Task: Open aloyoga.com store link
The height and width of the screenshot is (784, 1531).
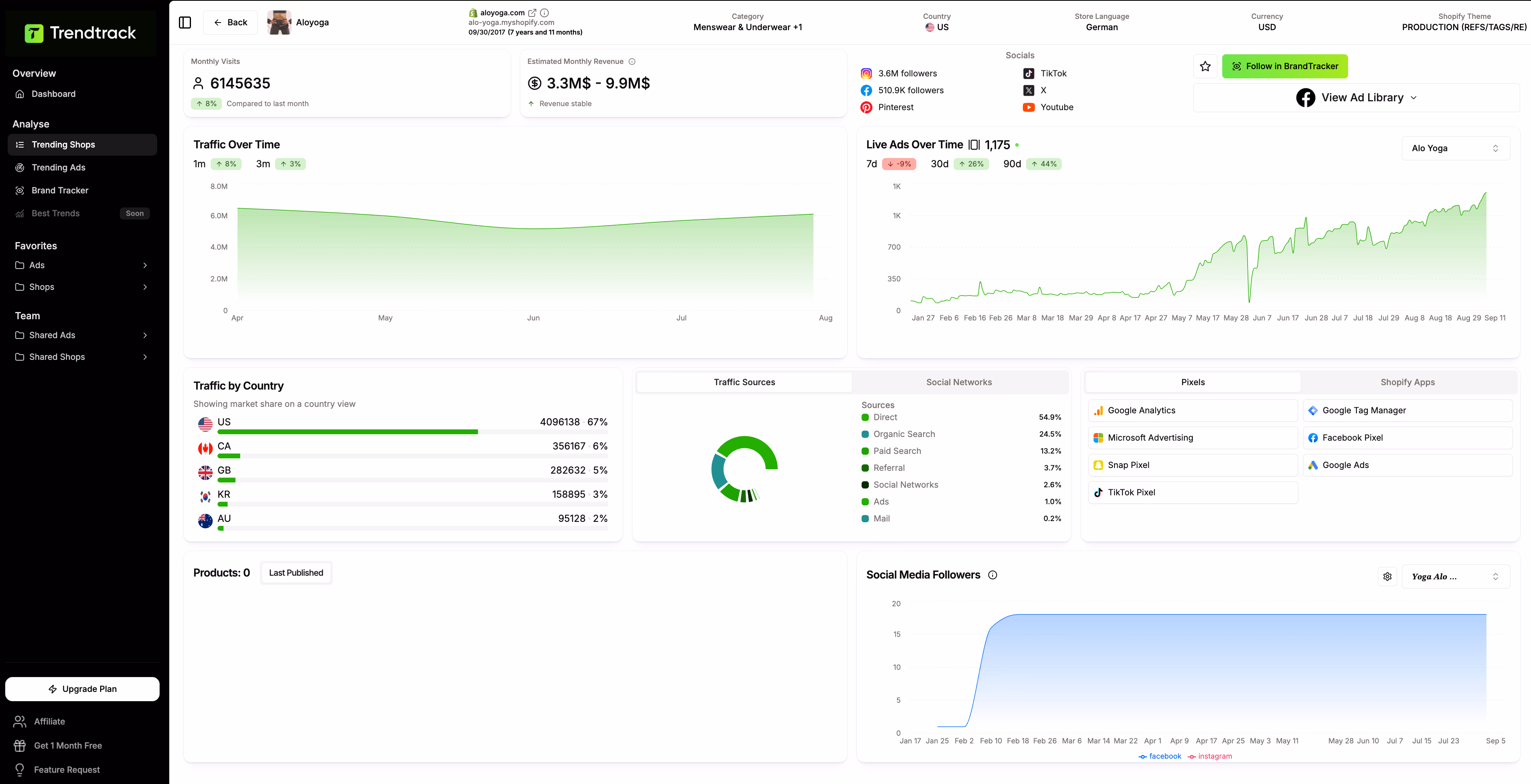Action: coord(502,12)
